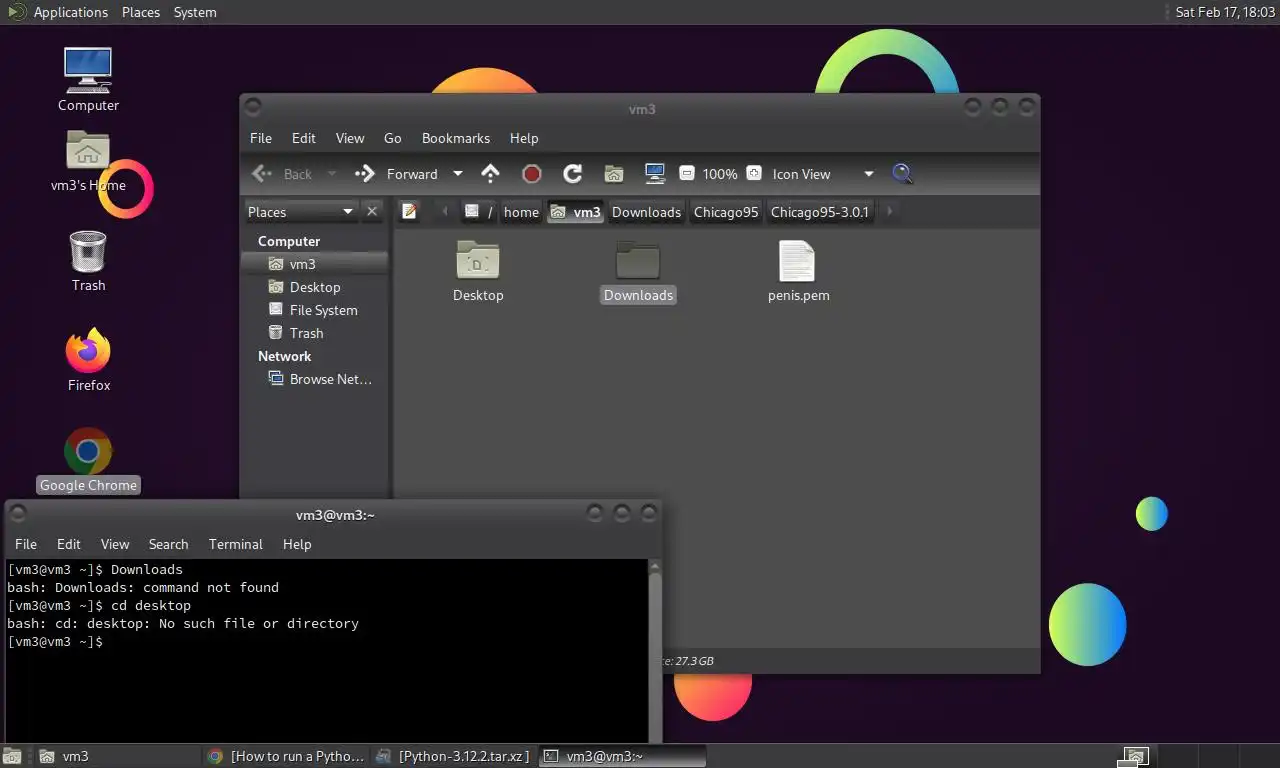Go up to the parent folder
The image size is (1280, 768).
490,174
